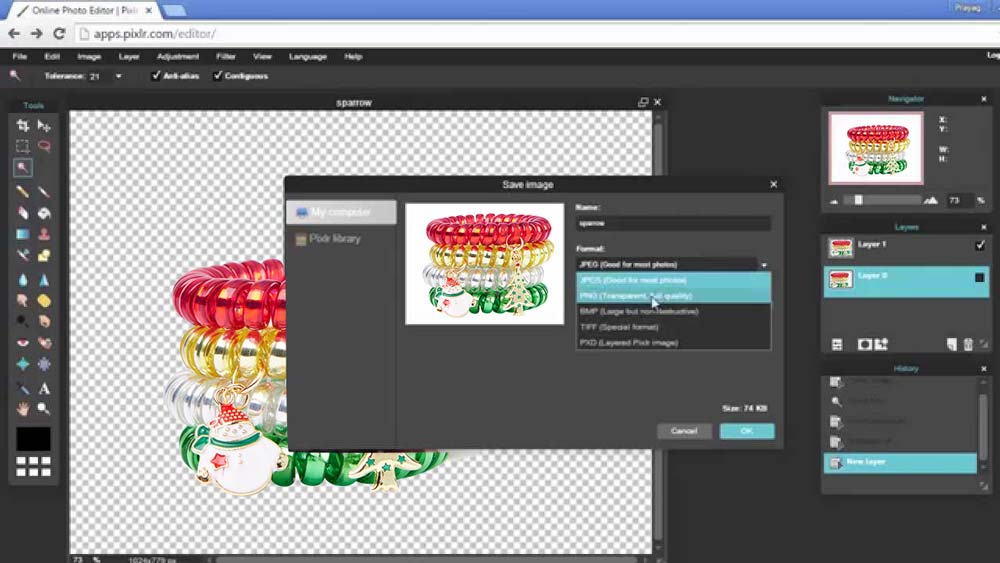The width and height of the screenshot is (1000, 563).
Task: Open the Edit menu
Action: tap(52, 56)
